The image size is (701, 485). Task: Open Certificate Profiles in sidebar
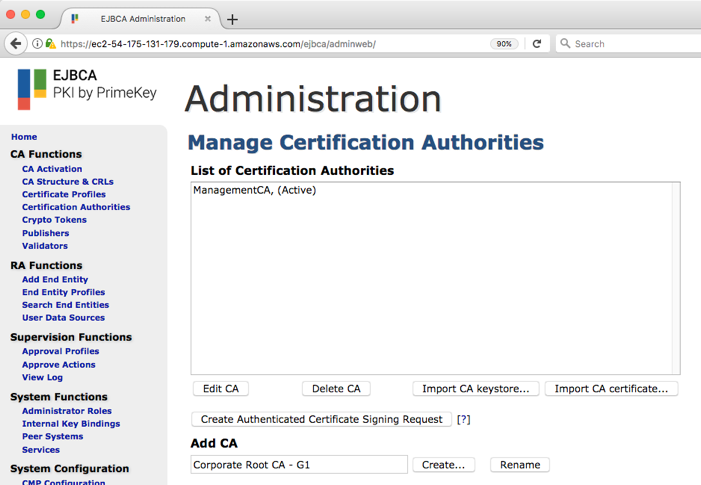click(64, 195)
